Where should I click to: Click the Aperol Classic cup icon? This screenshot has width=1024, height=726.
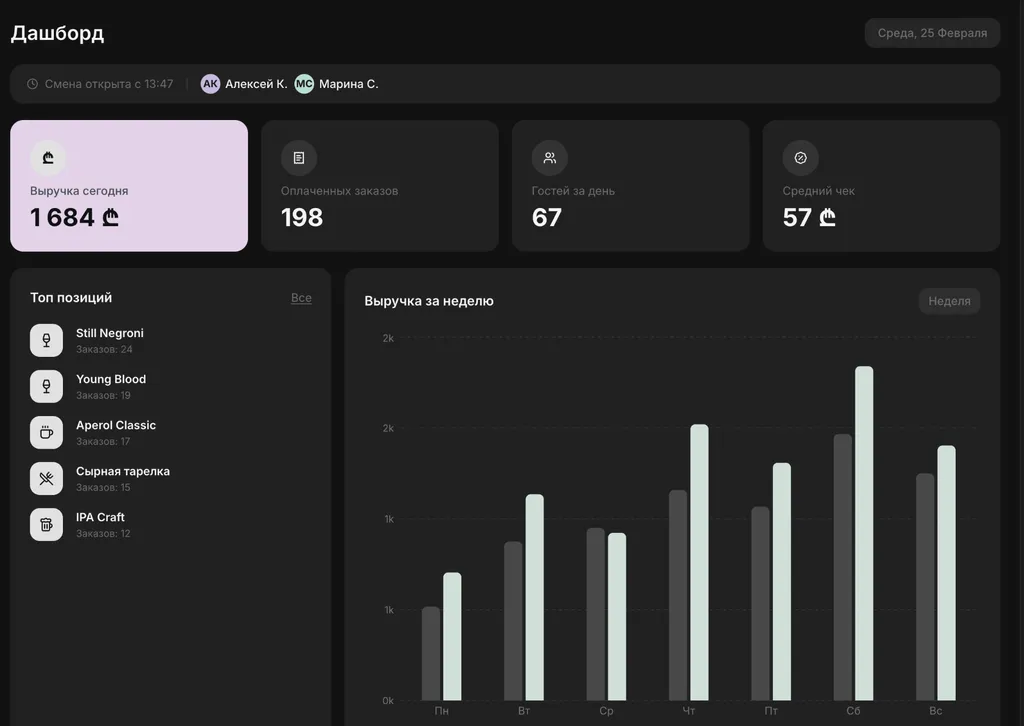point(46,432)
